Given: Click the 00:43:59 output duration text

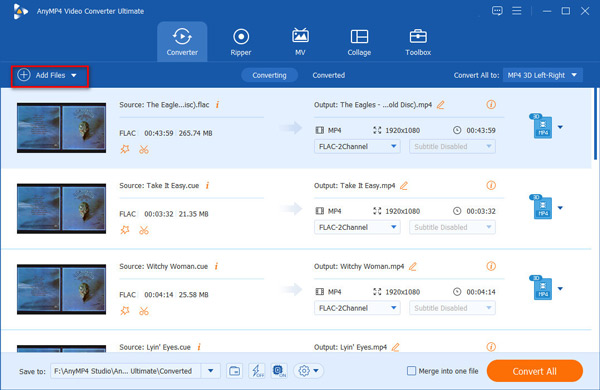Looking at the screenshot, I should pos(481,131).
